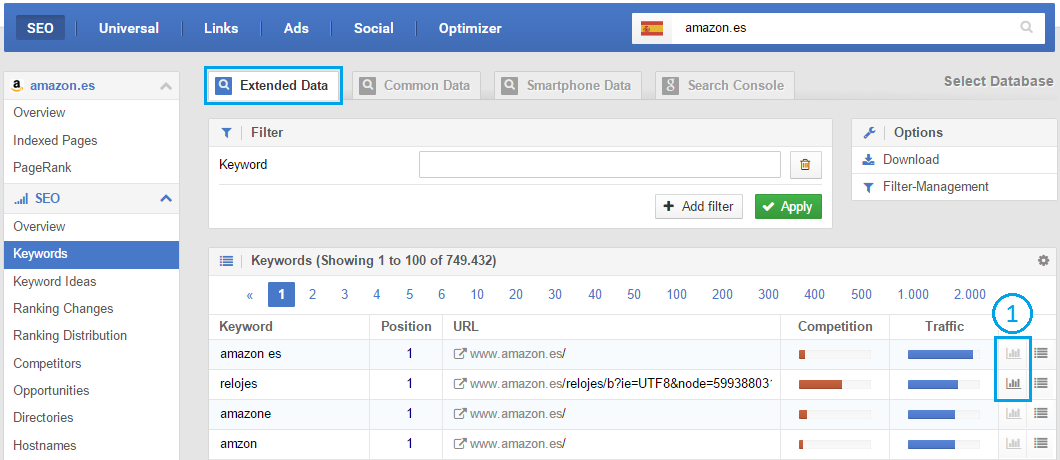The width and height of the screenshot is (1060, 460).
Task: Click Download in the Options panel
Action: point(910,160)
